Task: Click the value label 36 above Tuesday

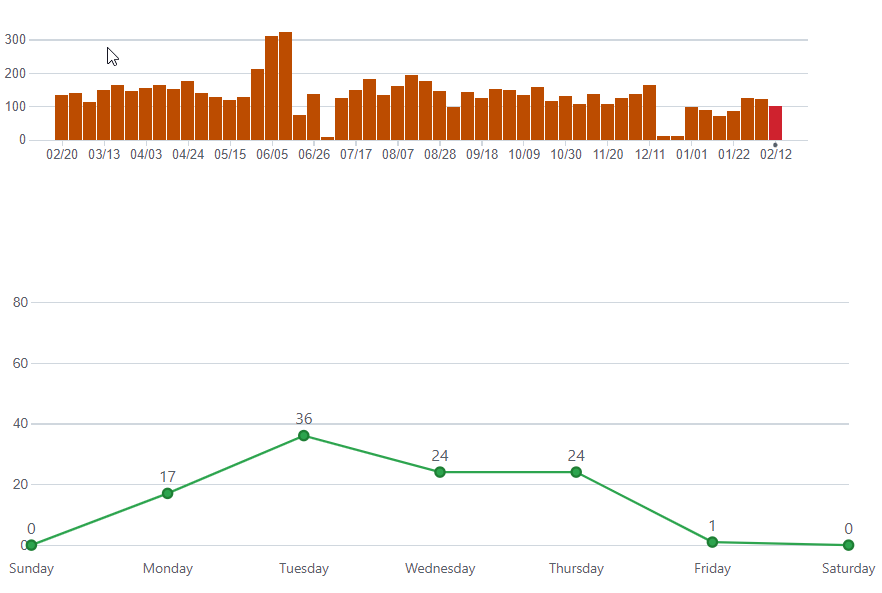Action: pyautogui.click(x=304, y=418)
